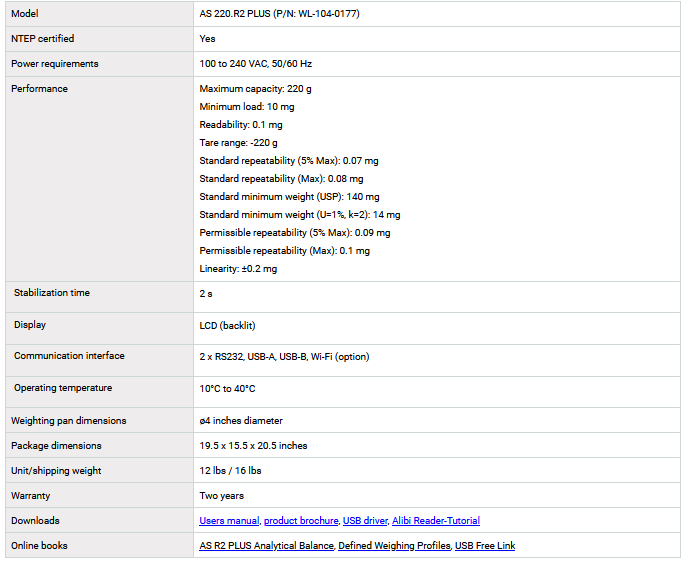
Task: Open the Users manual download link
Action: pos(229,521)
